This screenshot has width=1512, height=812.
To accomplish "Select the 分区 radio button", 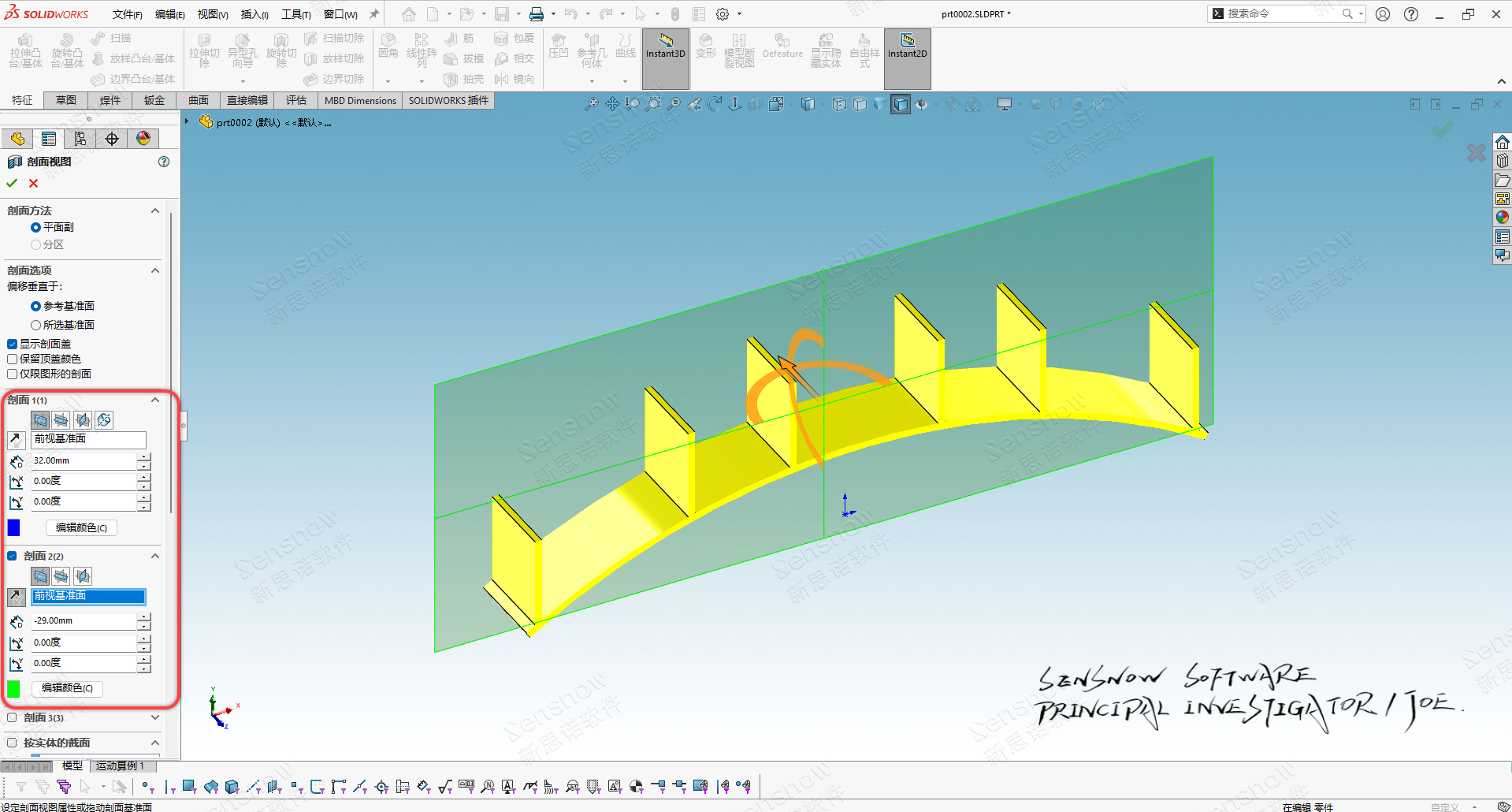I will tap(35, 245).
